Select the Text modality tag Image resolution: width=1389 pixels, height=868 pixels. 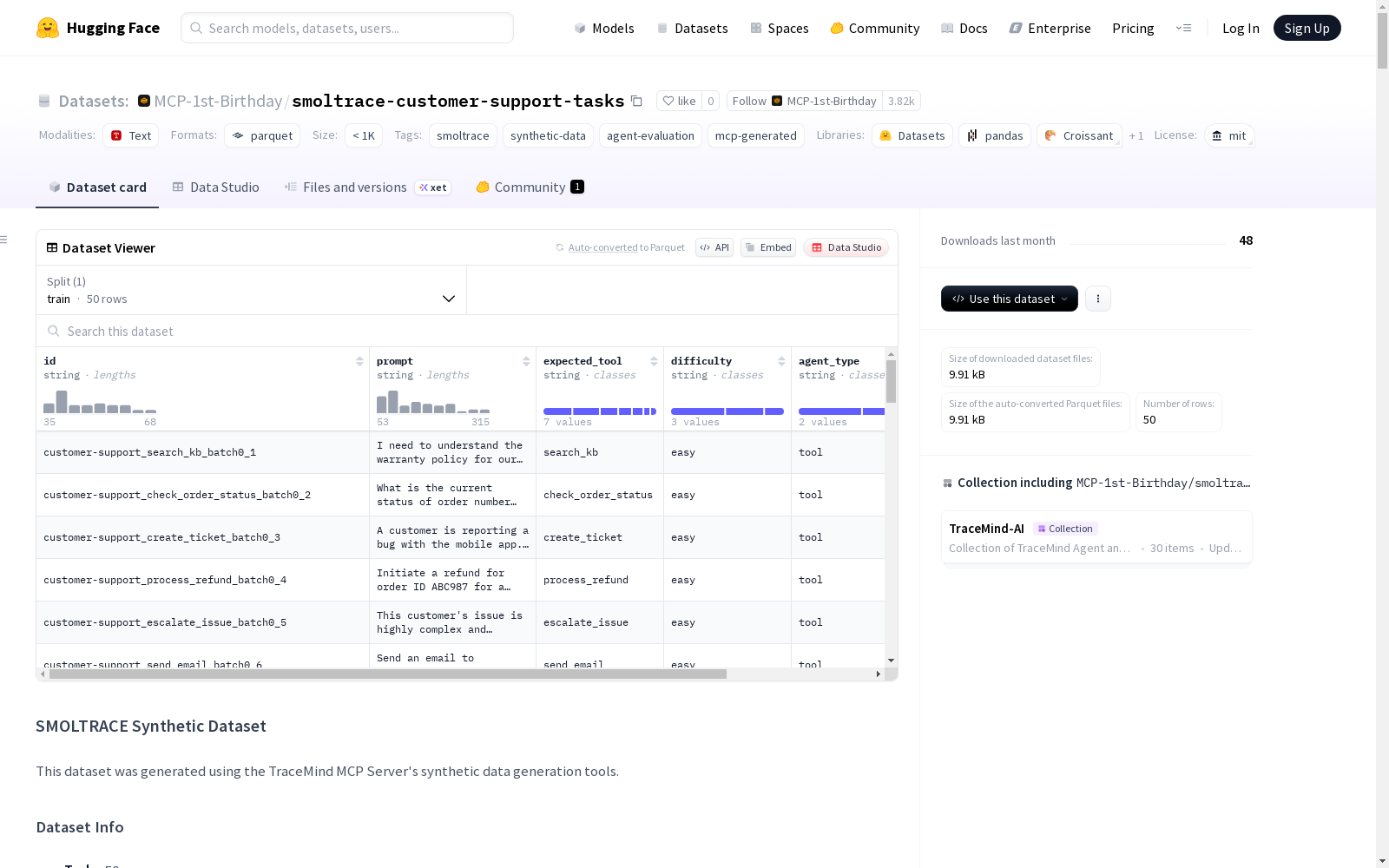[131, 135]
